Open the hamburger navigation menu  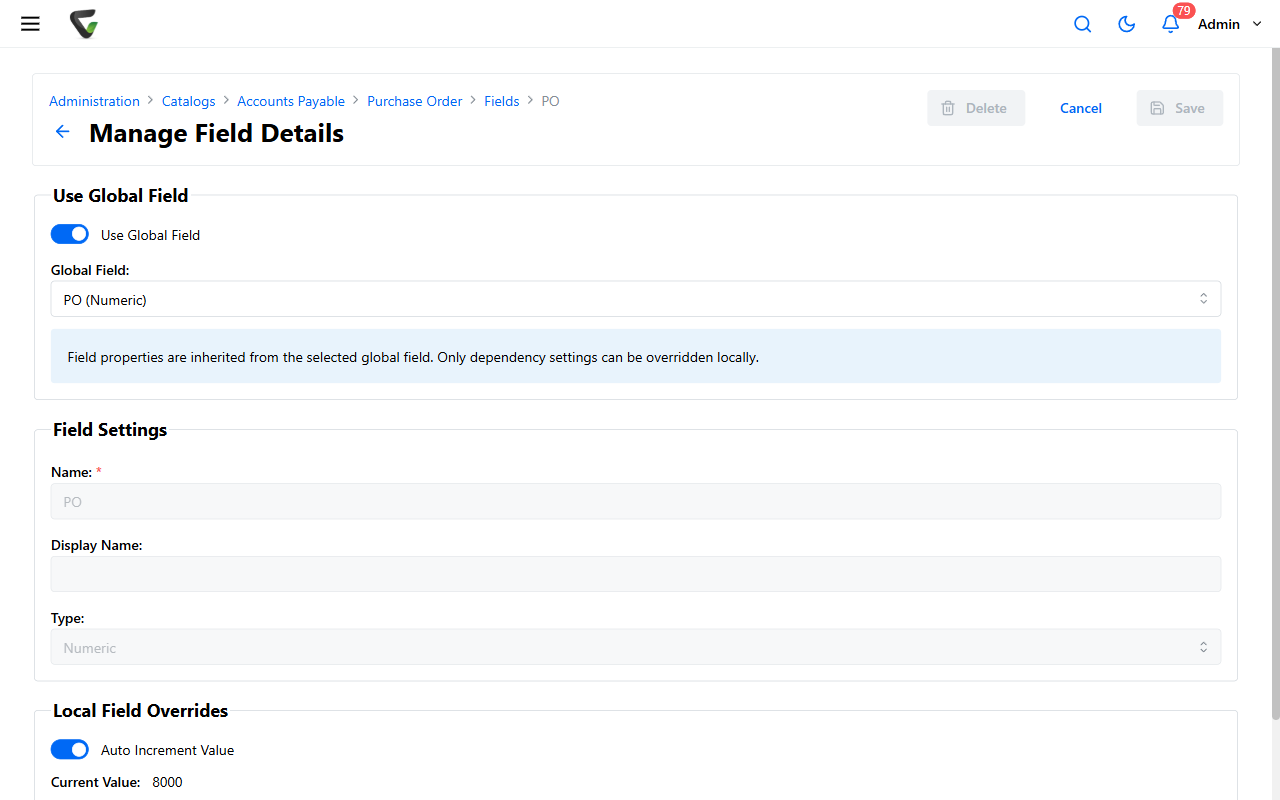pyautogui.click(x=30, y=24)
